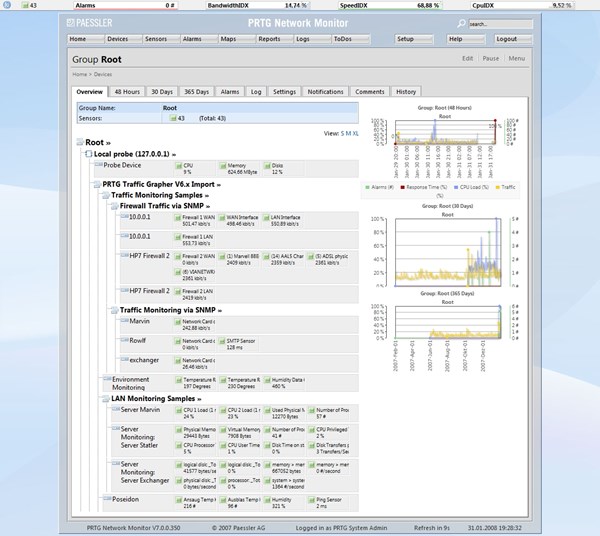
Task: Click the green 43 sensors status icon
Action: [x=171, y=119]
